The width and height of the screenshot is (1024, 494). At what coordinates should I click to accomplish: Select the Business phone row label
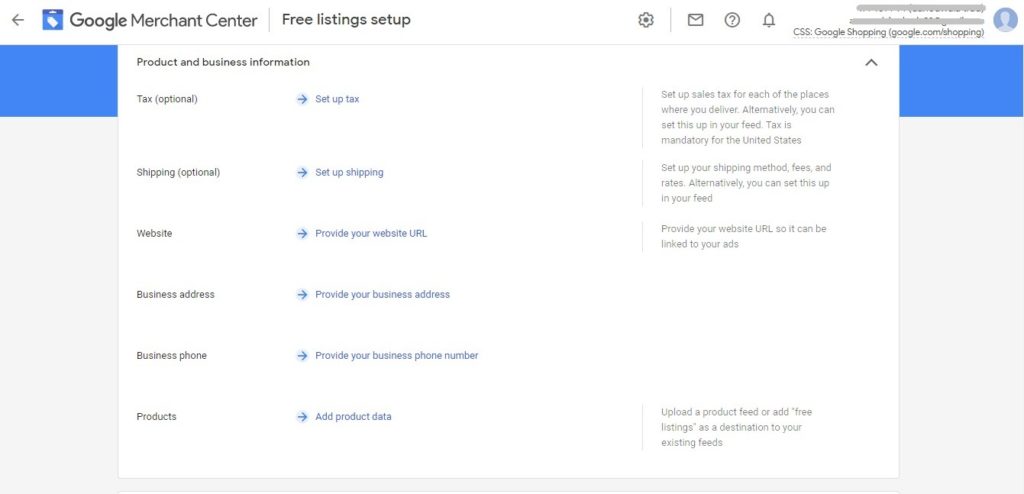(172, 355)
